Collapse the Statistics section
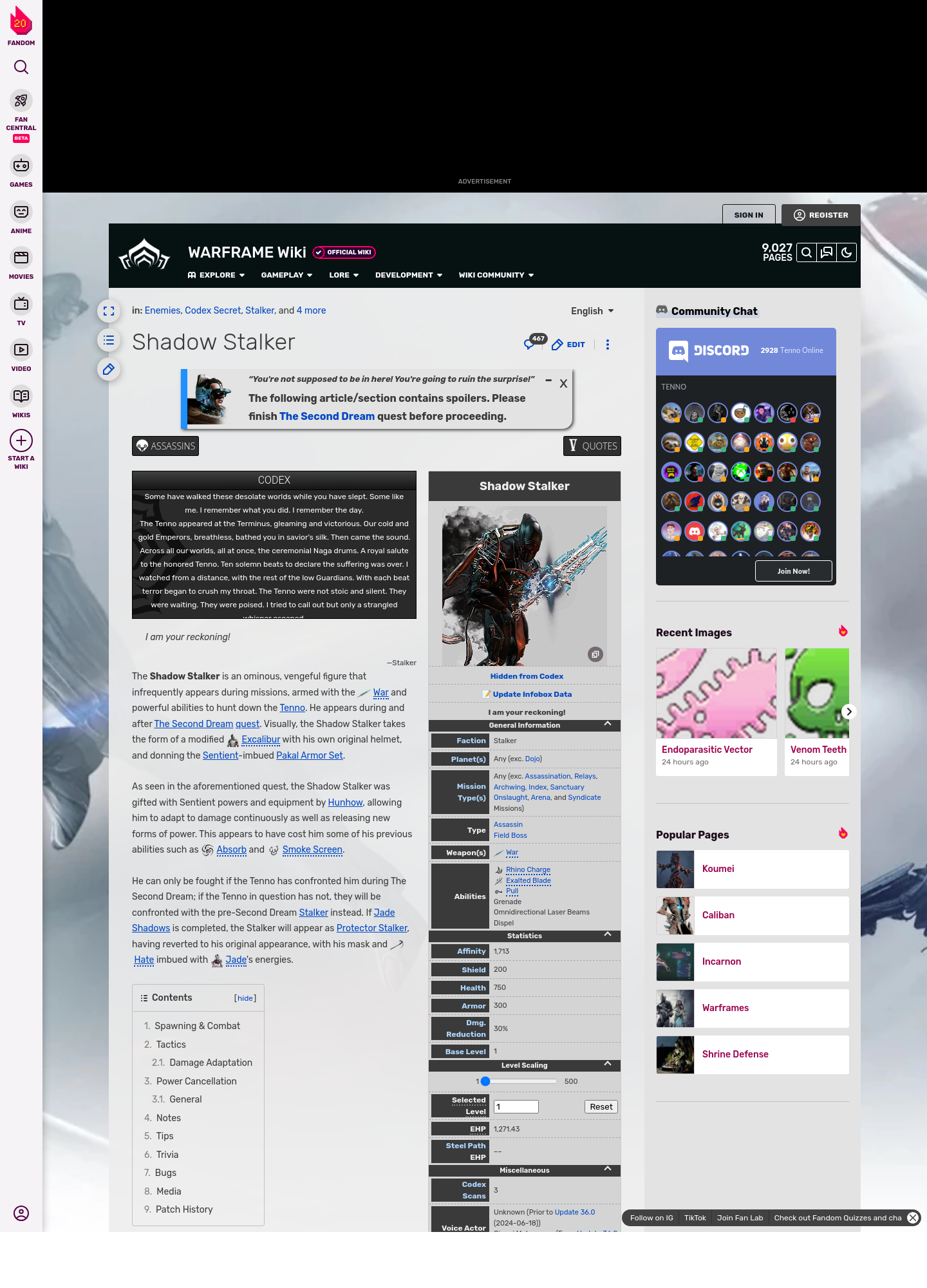 (x=608, y=934)
